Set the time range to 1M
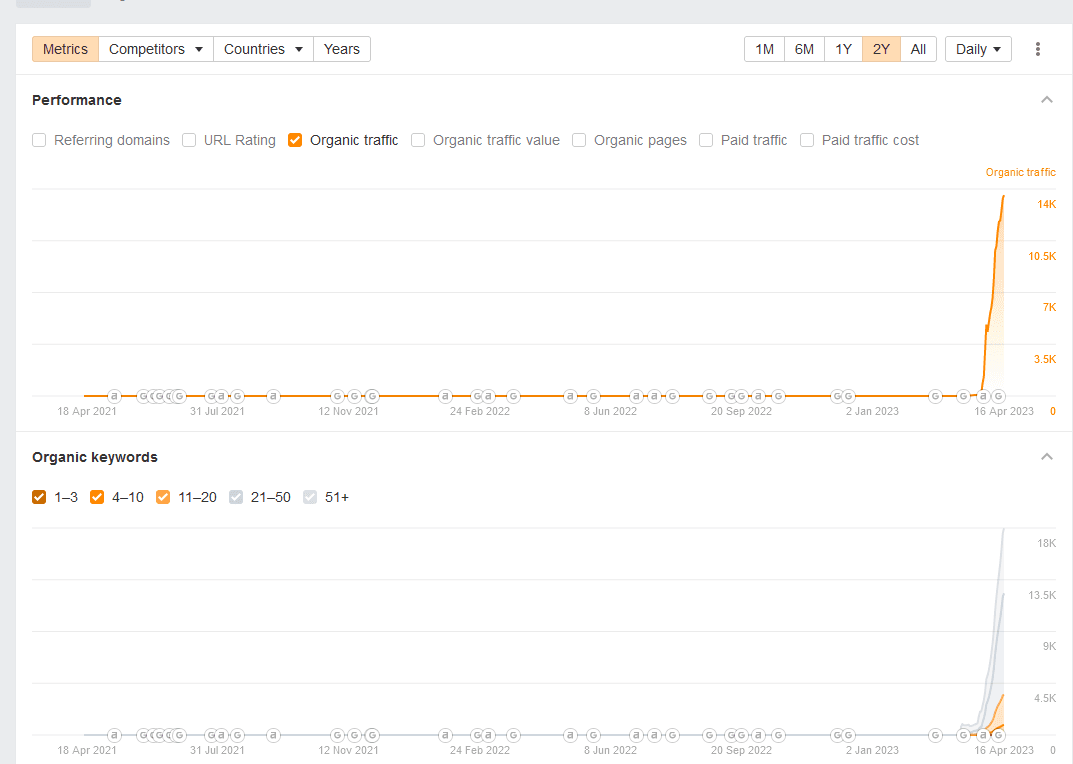1073x764 pixels. [764, 49]
